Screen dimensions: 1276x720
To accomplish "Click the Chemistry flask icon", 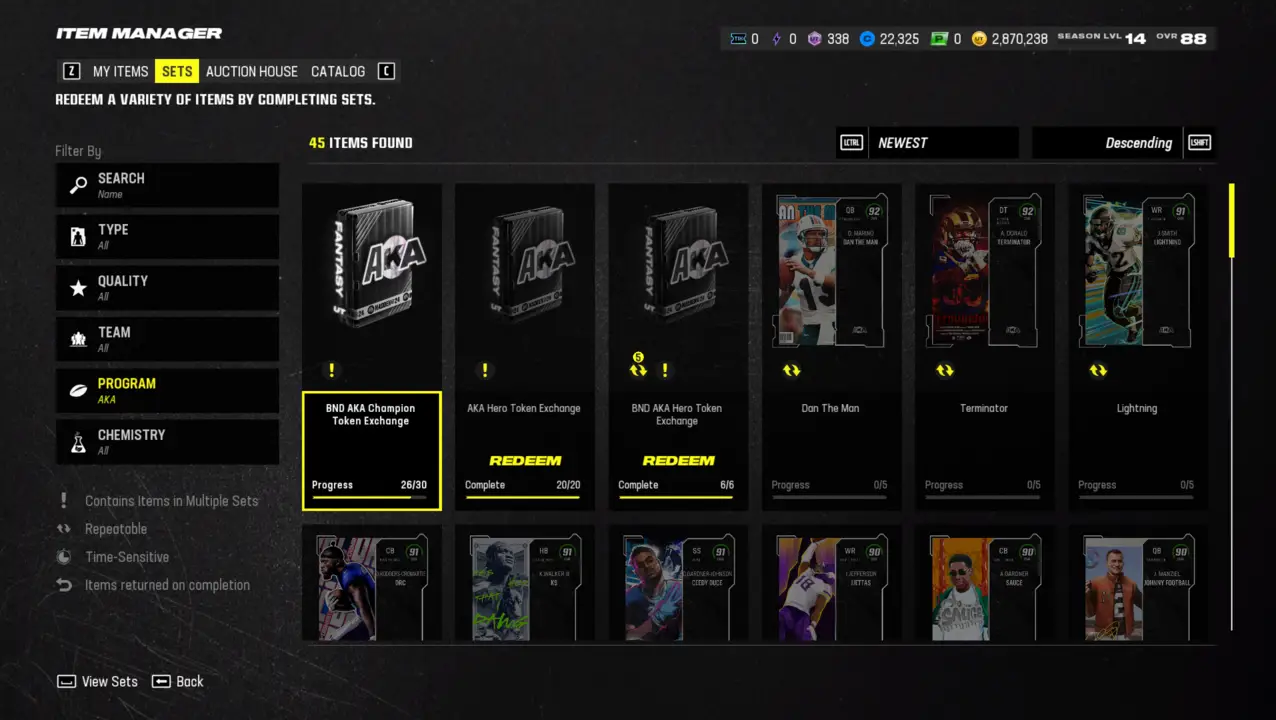I will (78, 442).
